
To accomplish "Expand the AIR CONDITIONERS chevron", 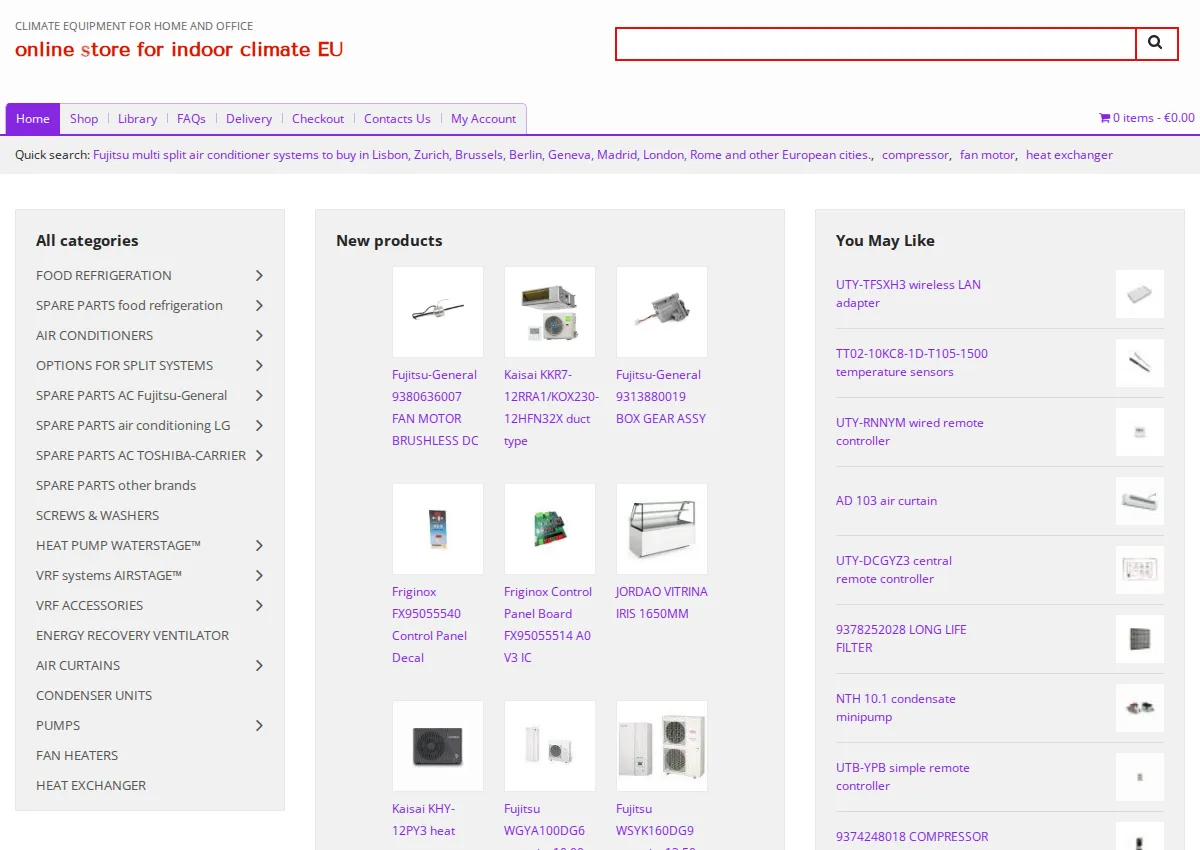I will pos(259,335).
